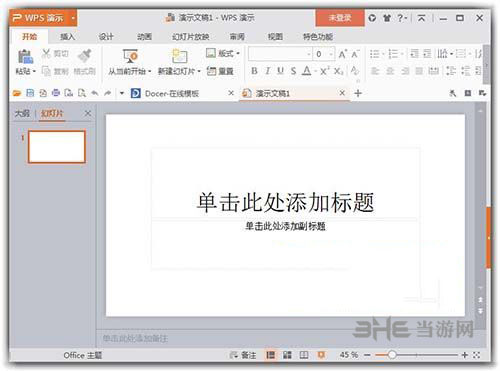Add a new document tab with plus

pyautogui.click(x=358, y=93)
